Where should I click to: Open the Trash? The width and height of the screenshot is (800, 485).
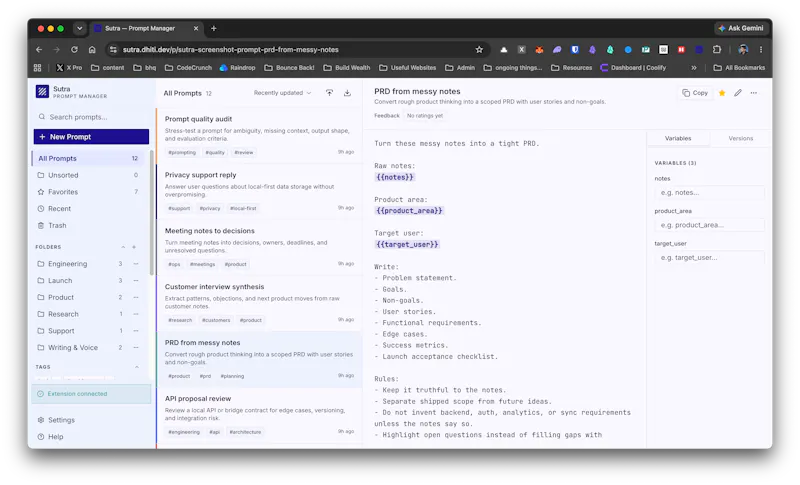click(89, 225)
